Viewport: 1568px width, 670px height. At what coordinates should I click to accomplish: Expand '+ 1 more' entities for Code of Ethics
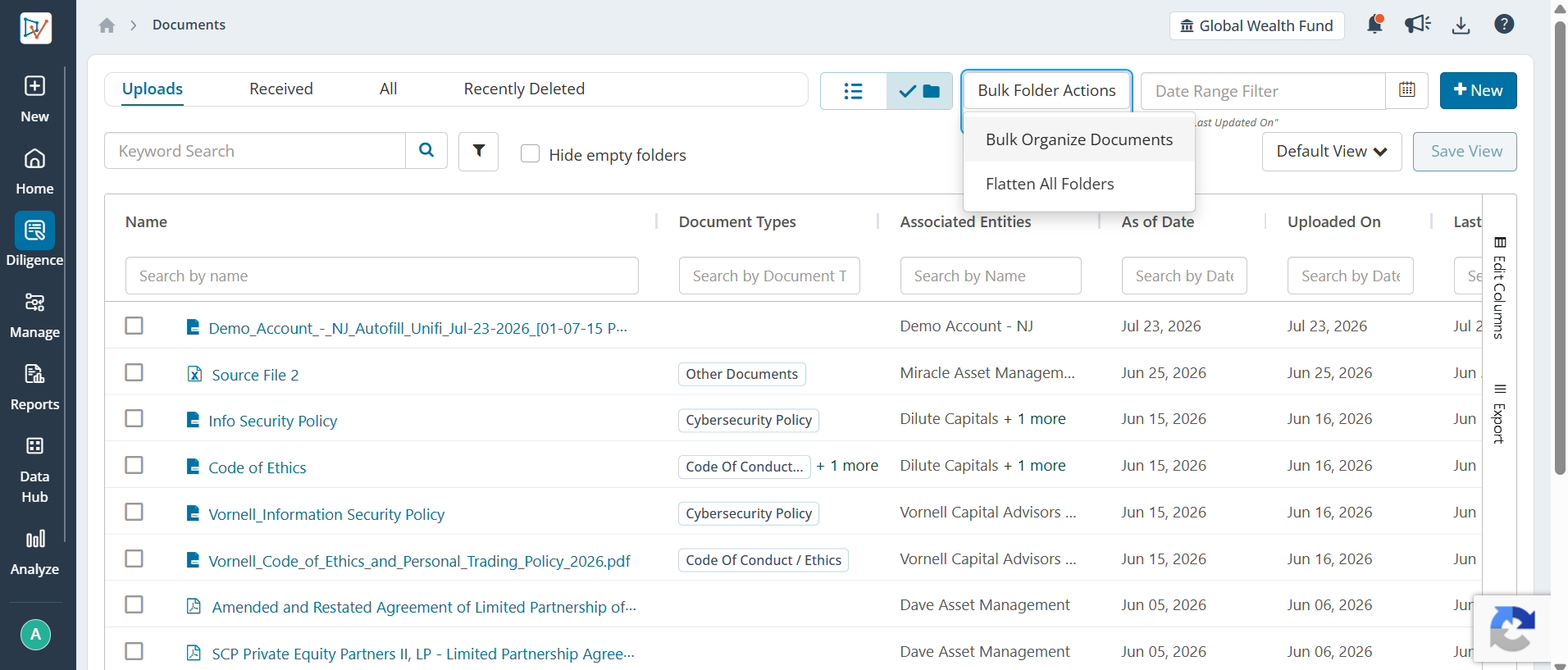click(1034, 466)
